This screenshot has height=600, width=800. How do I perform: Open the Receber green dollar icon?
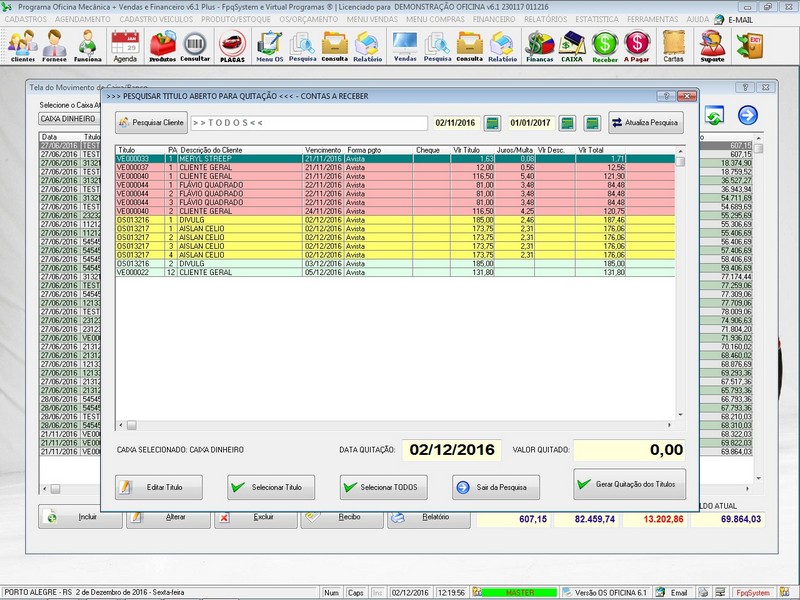tap(605, 45)
